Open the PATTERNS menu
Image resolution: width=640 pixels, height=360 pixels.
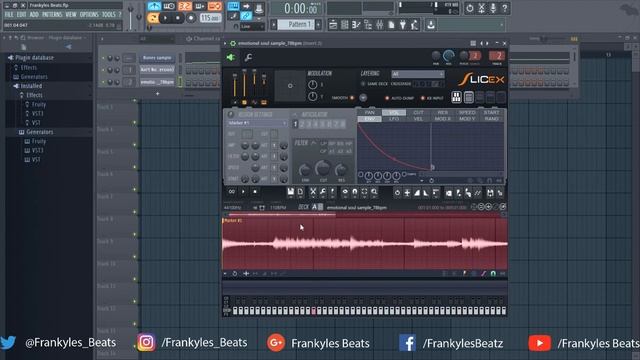click(x=52, y=15)
